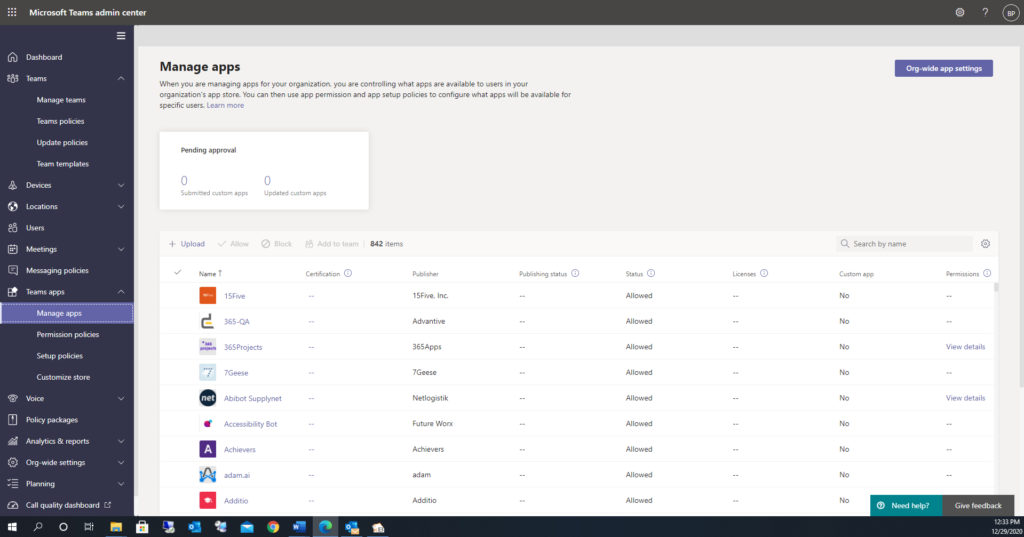Open the app launcher waffle icon
This screenshot has width=1024, height=537.
point(12,12)
